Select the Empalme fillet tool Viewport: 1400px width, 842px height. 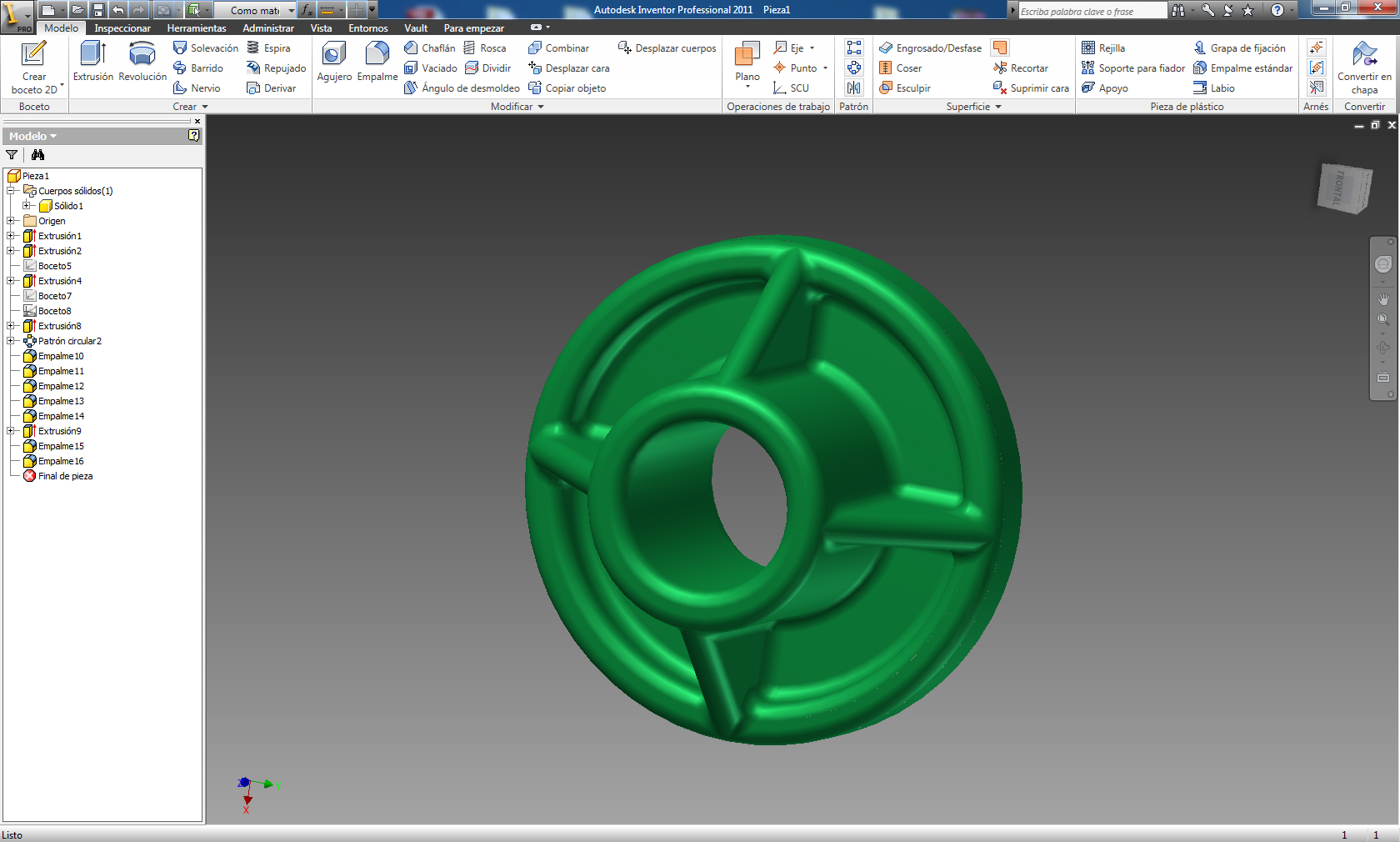[x=377, y=61]
